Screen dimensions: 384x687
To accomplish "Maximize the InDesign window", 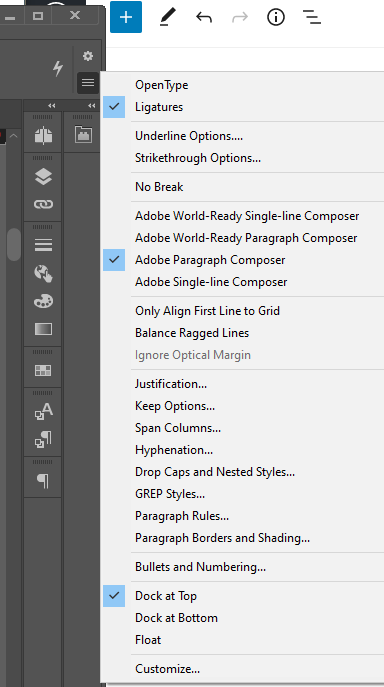I will (x=38, y=16).
